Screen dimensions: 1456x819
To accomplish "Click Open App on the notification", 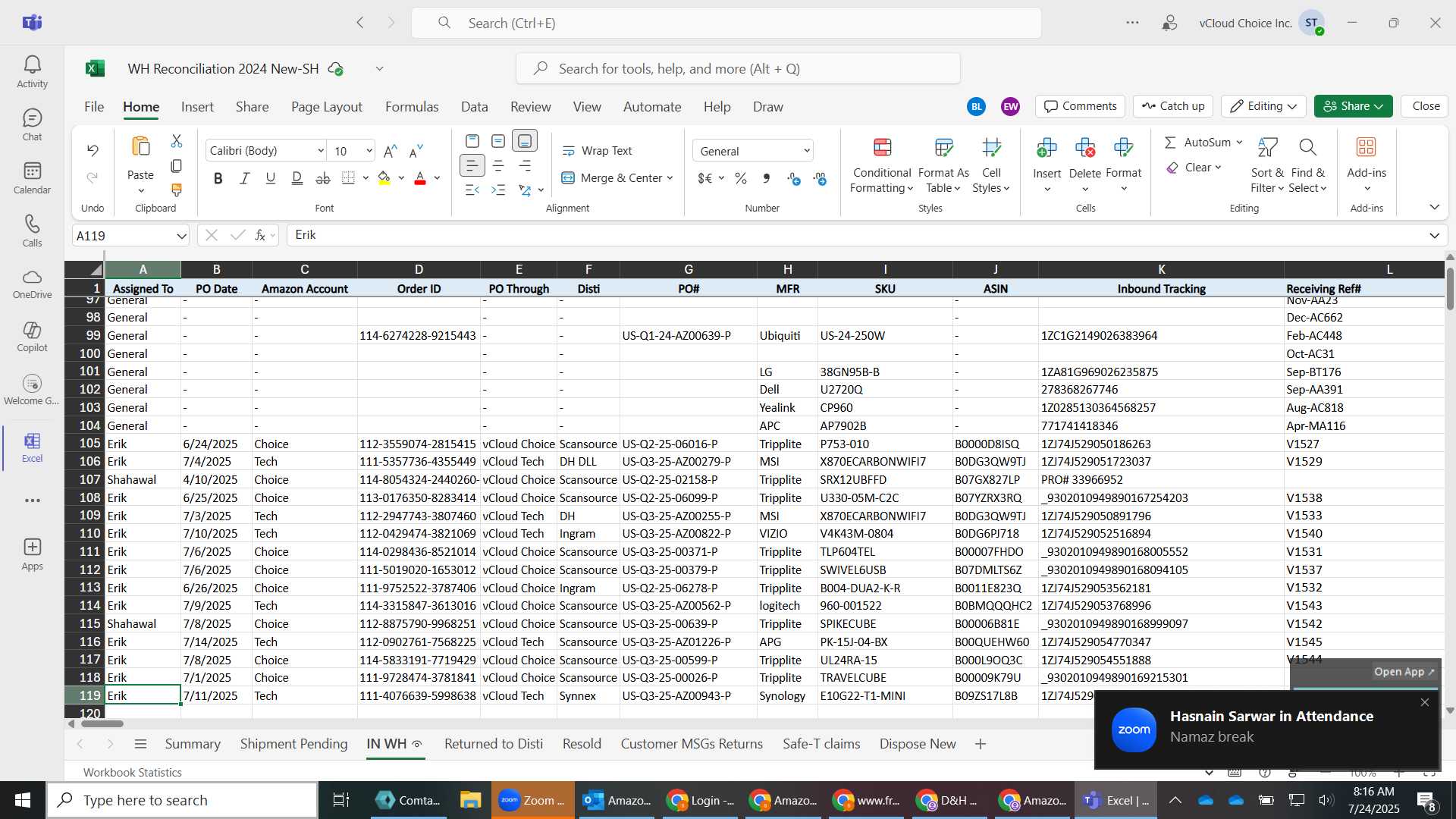I will [1404, 672].
